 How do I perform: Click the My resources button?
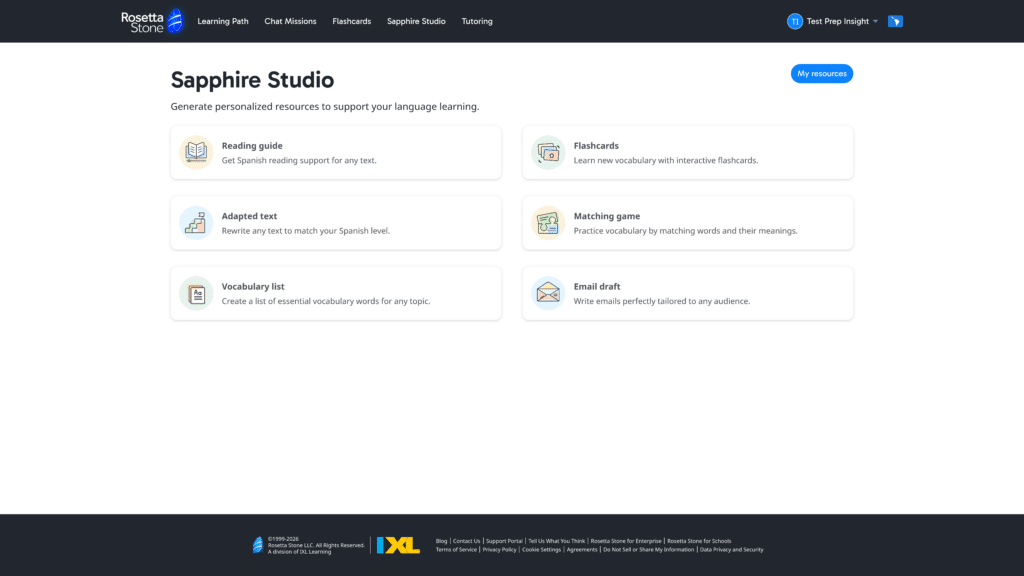tap(822, 74)
